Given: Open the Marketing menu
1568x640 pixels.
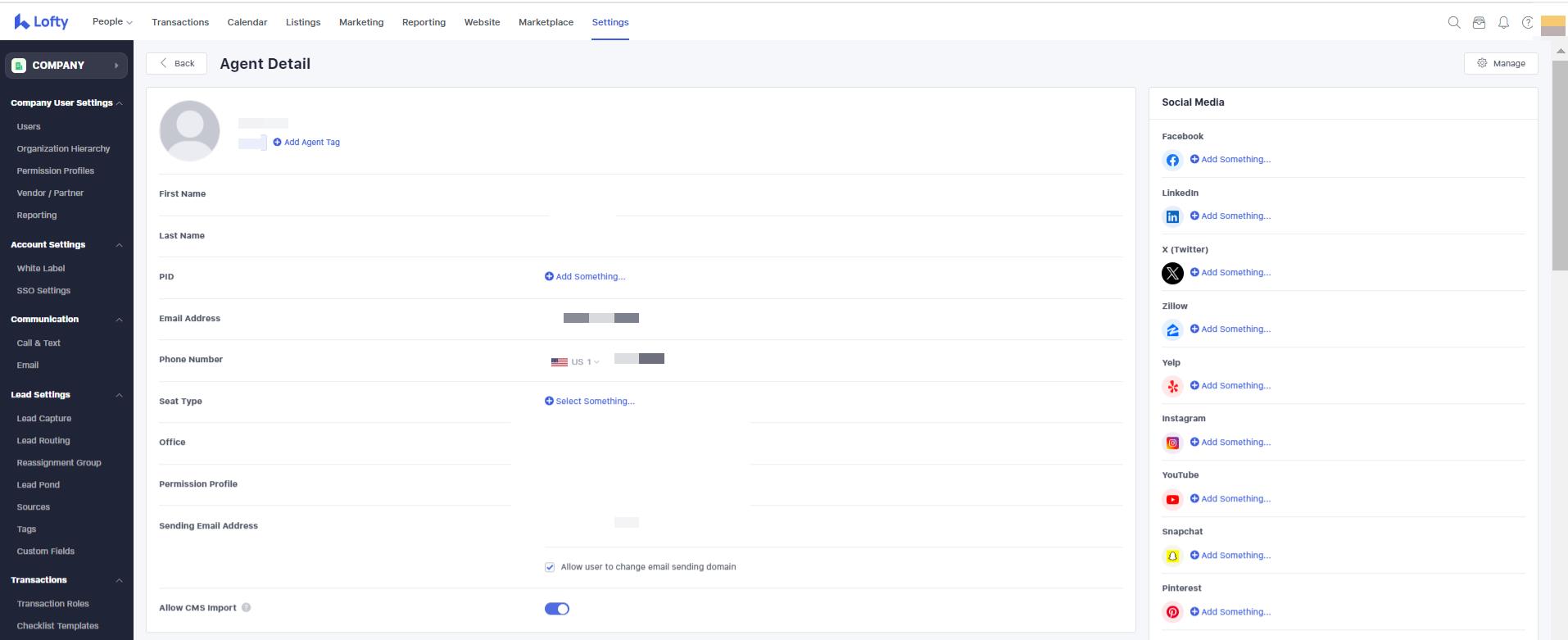Looking at the screenshot, I should coord(361,22).
